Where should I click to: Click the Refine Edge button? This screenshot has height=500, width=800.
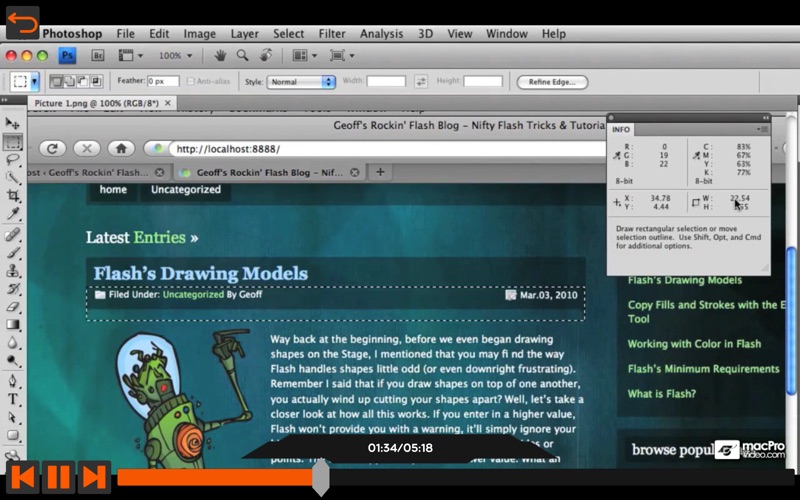(x=552, y=82)
